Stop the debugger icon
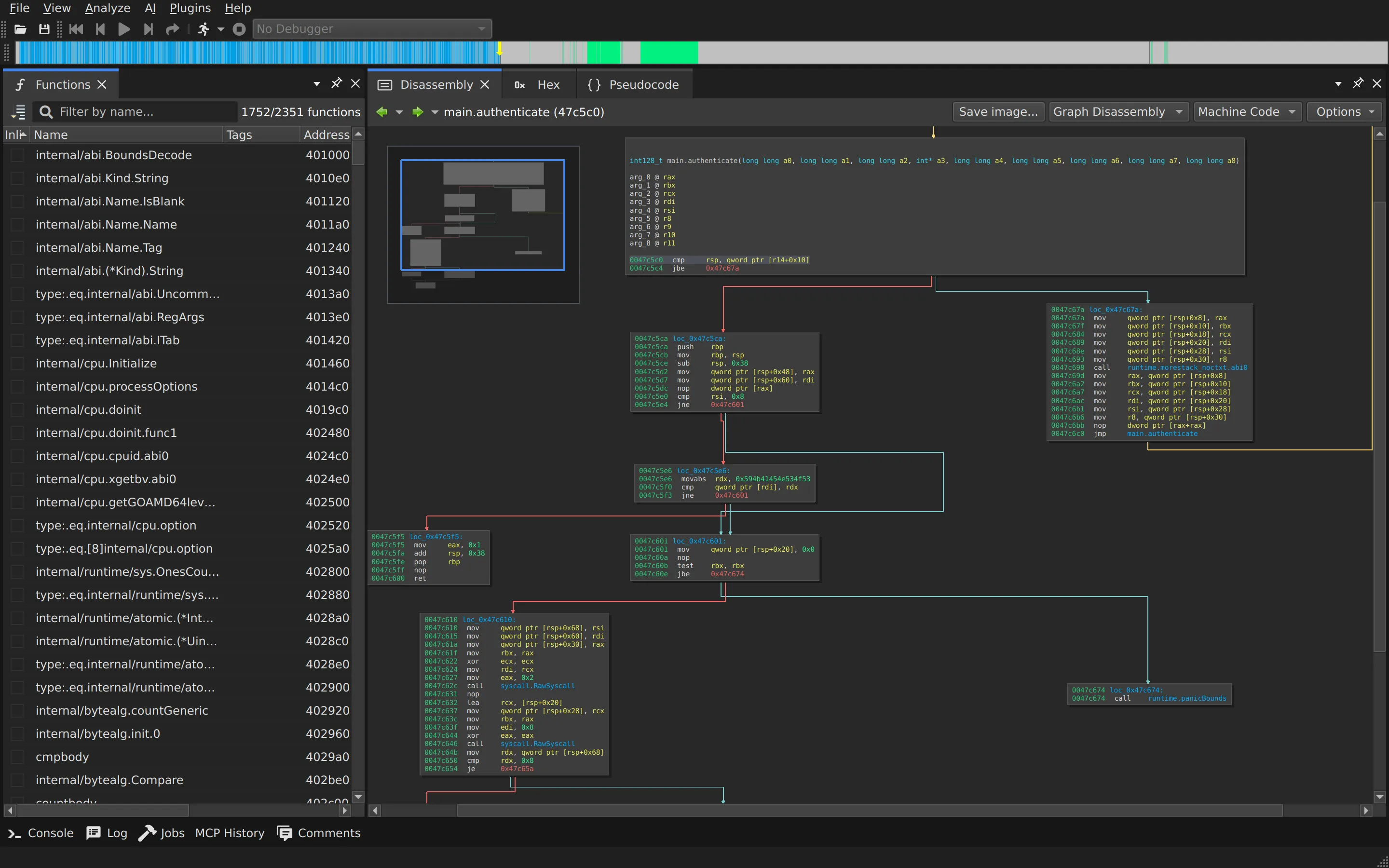This screenshot has height=868, width=1389. [239, 29]
